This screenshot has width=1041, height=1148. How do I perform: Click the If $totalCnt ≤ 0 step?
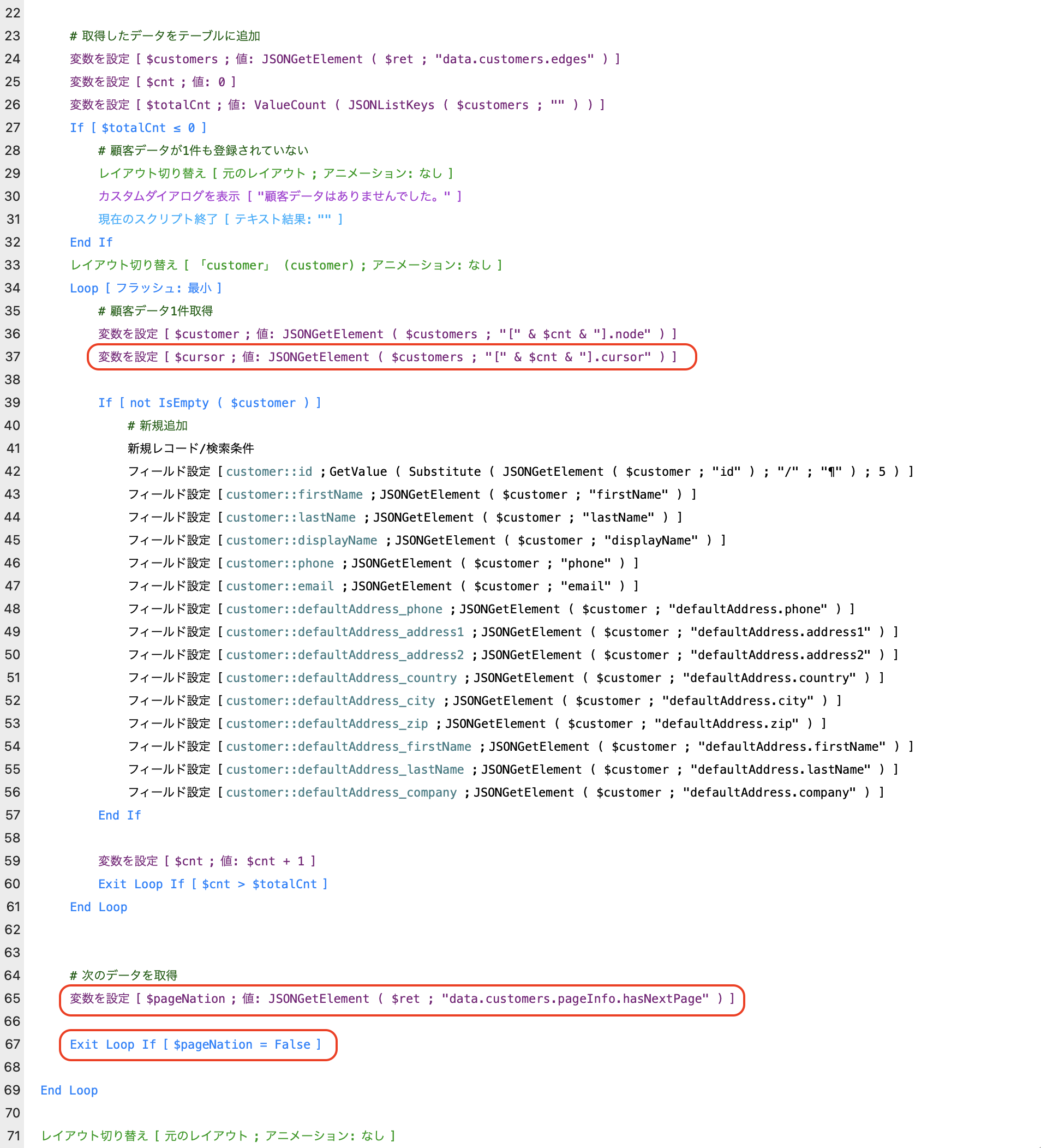[139, 128]
